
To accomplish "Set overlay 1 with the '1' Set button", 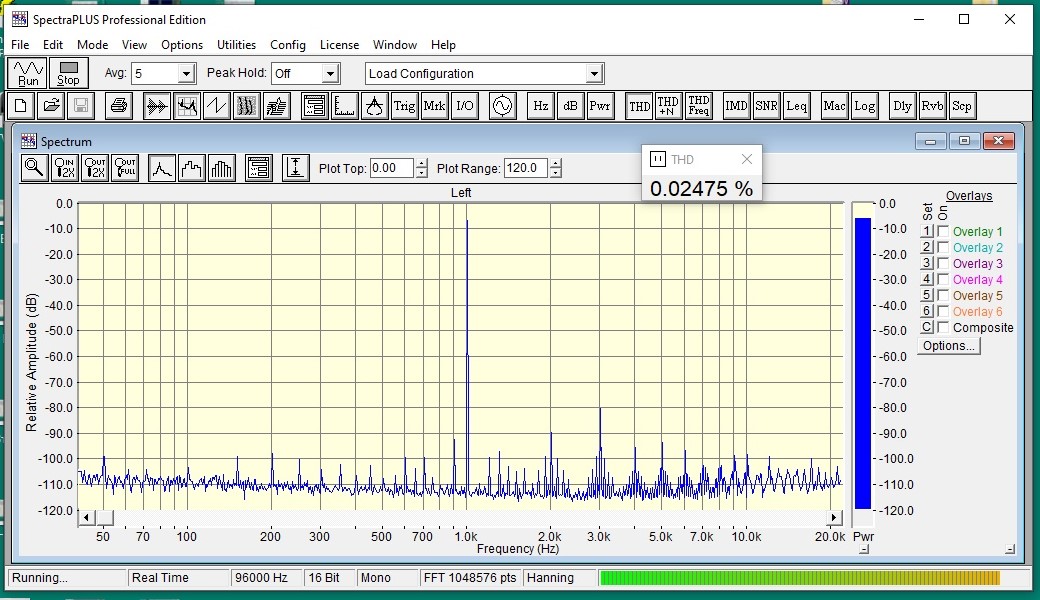I will [x=927, y=231].
